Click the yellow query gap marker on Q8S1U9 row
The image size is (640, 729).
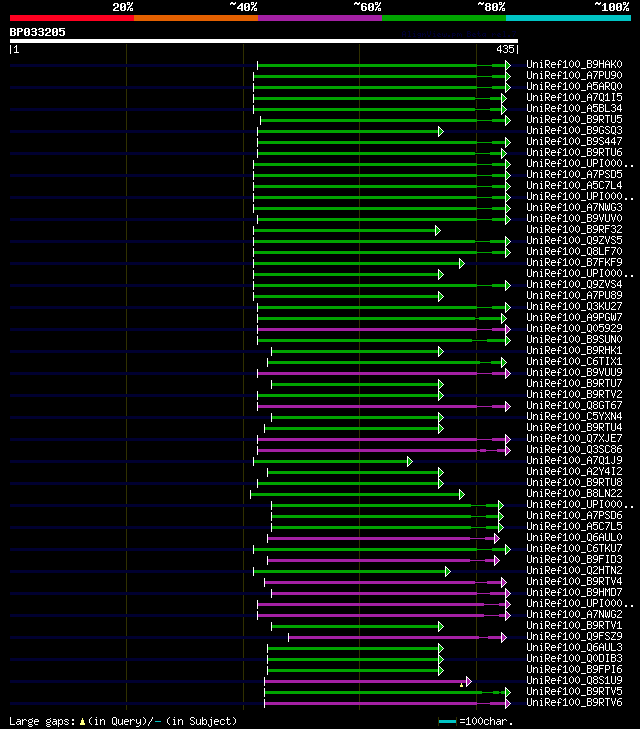(x=461, y=685)
